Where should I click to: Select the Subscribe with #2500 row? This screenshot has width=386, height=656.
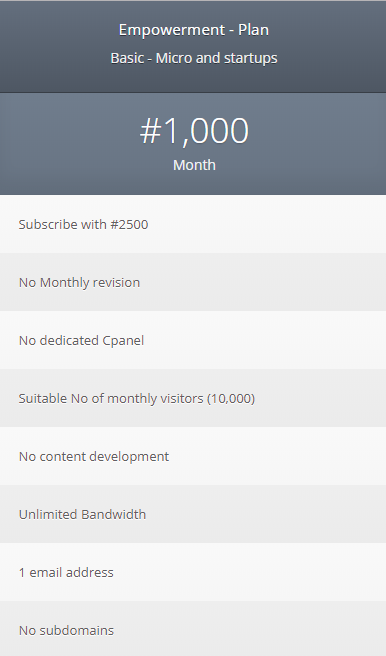(x=193, y=224)
